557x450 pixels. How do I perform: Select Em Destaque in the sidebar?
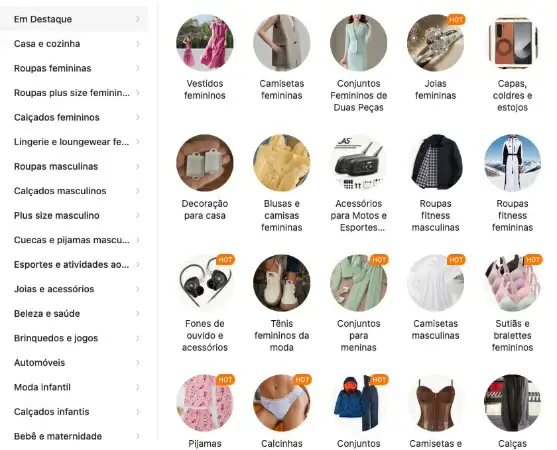click(x=74, y=19)
